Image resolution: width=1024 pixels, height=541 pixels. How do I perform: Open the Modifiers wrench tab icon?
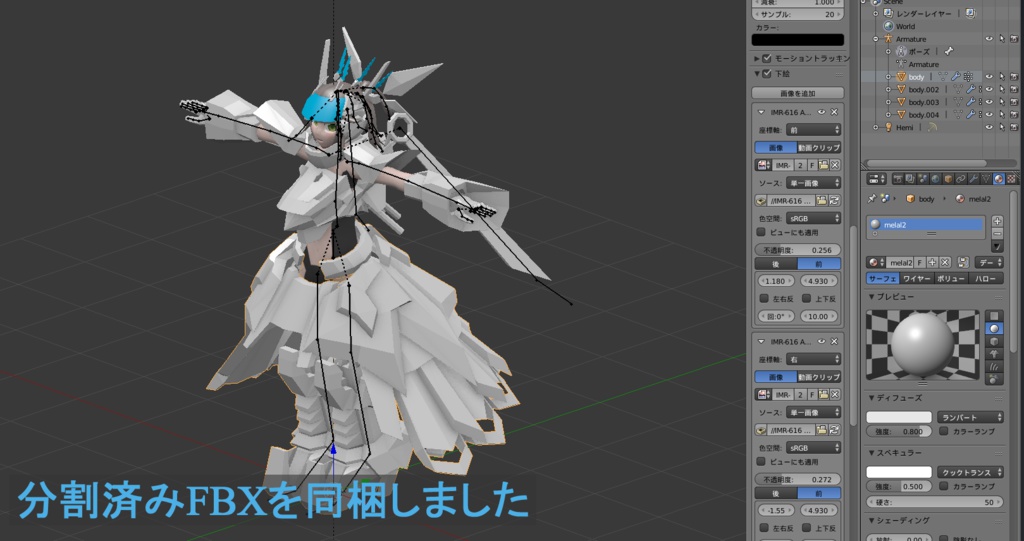click(x=973, y=178)
